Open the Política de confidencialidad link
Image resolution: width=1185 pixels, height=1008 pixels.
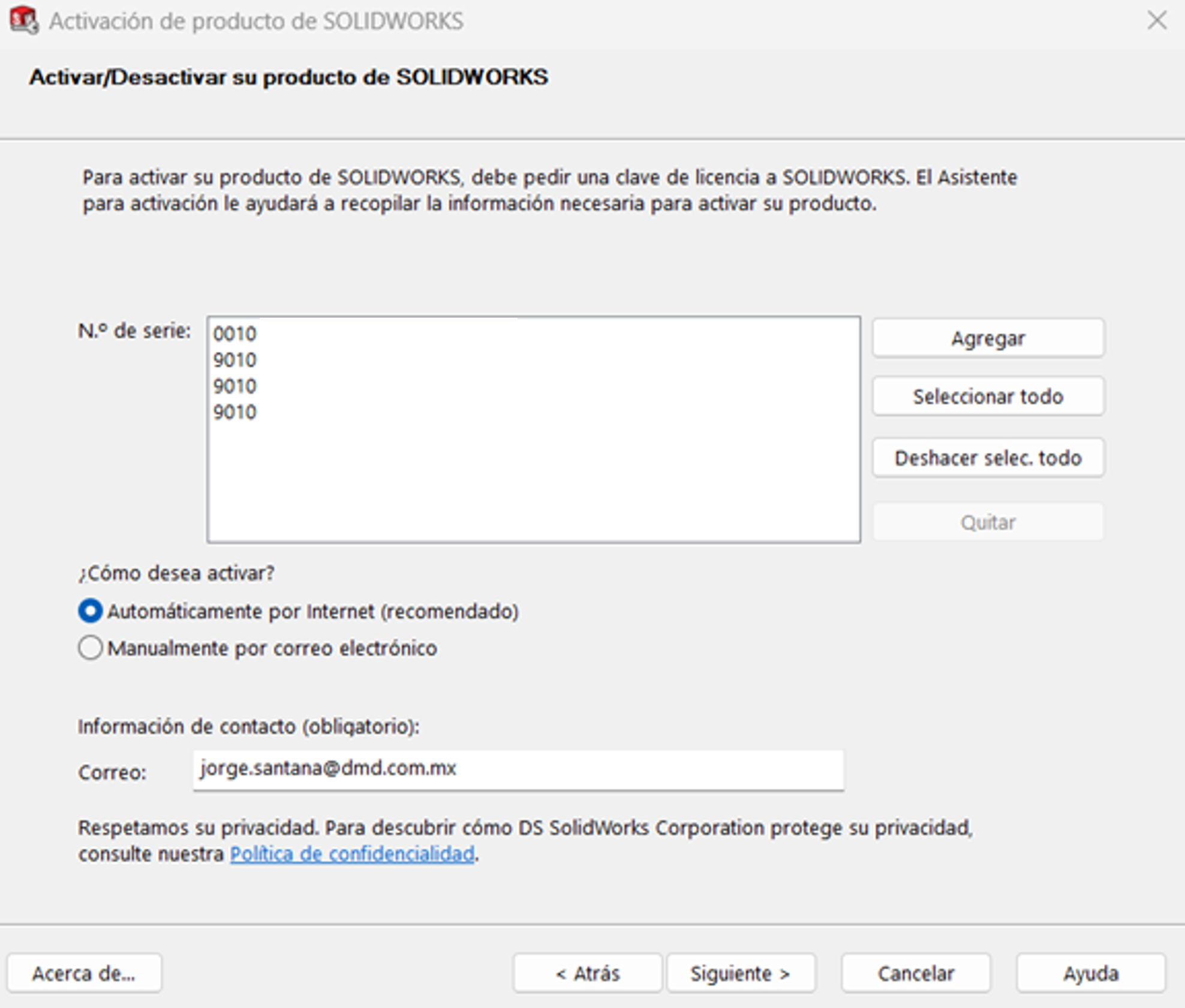353,854
